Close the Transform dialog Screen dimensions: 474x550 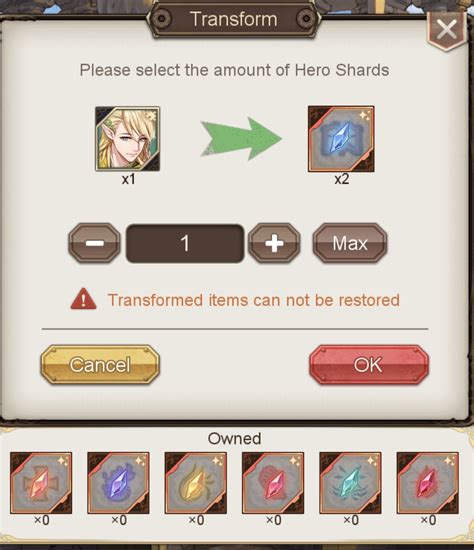pyautogui.click(x=447, y=29)
